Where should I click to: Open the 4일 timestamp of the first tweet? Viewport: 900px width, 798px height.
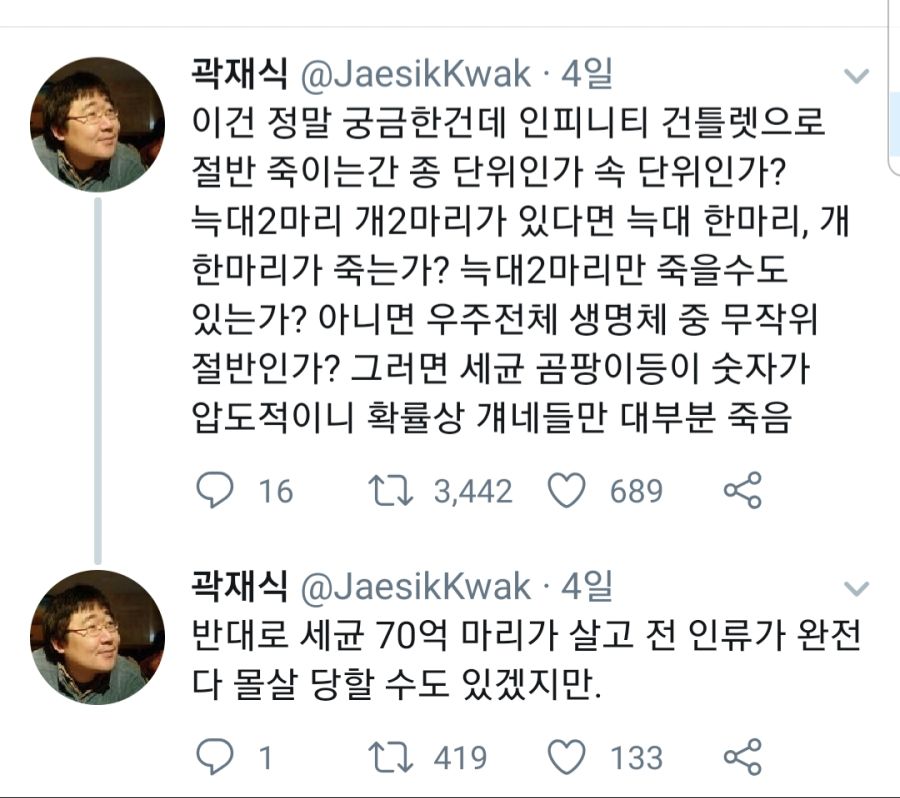click(587, 73)
